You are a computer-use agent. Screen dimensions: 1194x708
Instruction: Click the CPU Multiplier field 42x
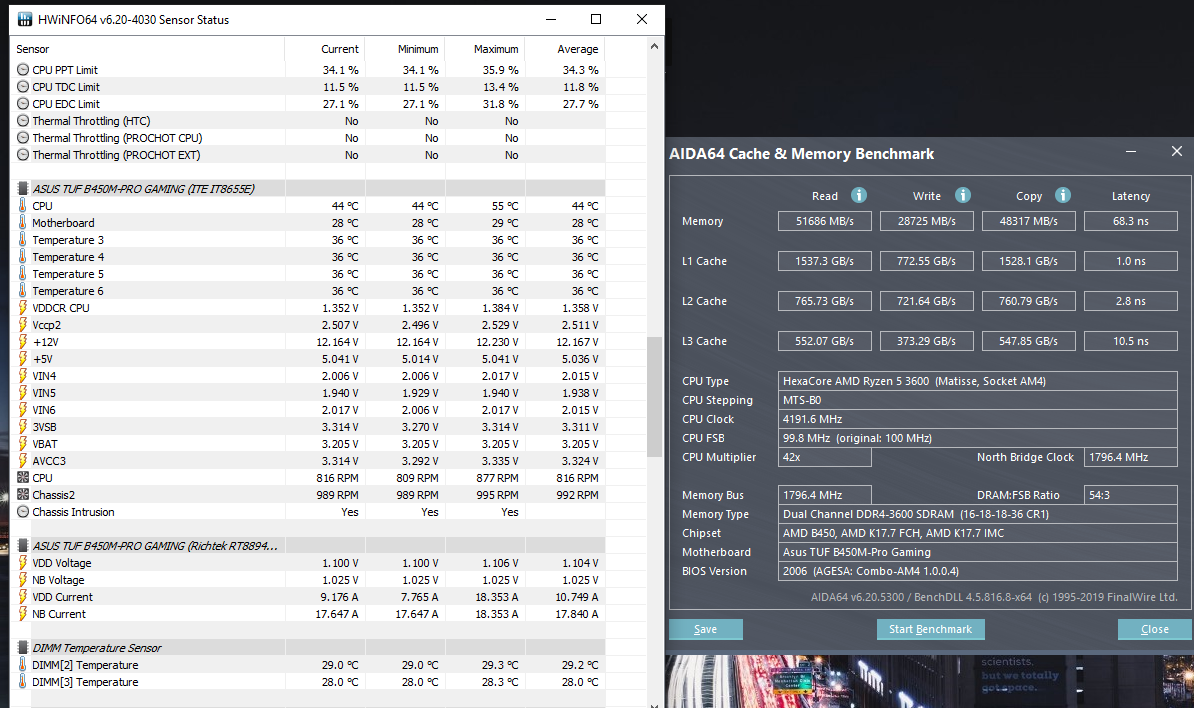pyautogui.click(x=825, y=457)
